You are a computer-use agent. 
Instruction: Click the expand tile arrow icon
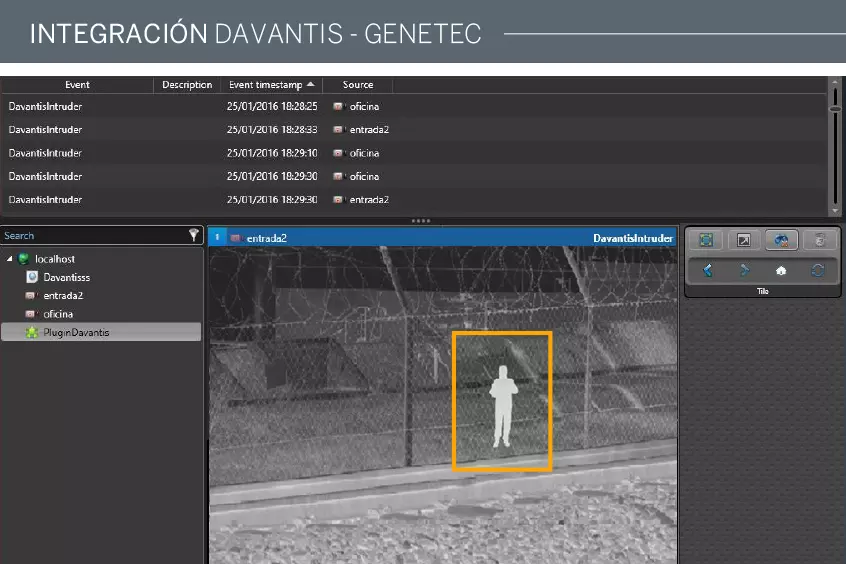coord(743,240)
